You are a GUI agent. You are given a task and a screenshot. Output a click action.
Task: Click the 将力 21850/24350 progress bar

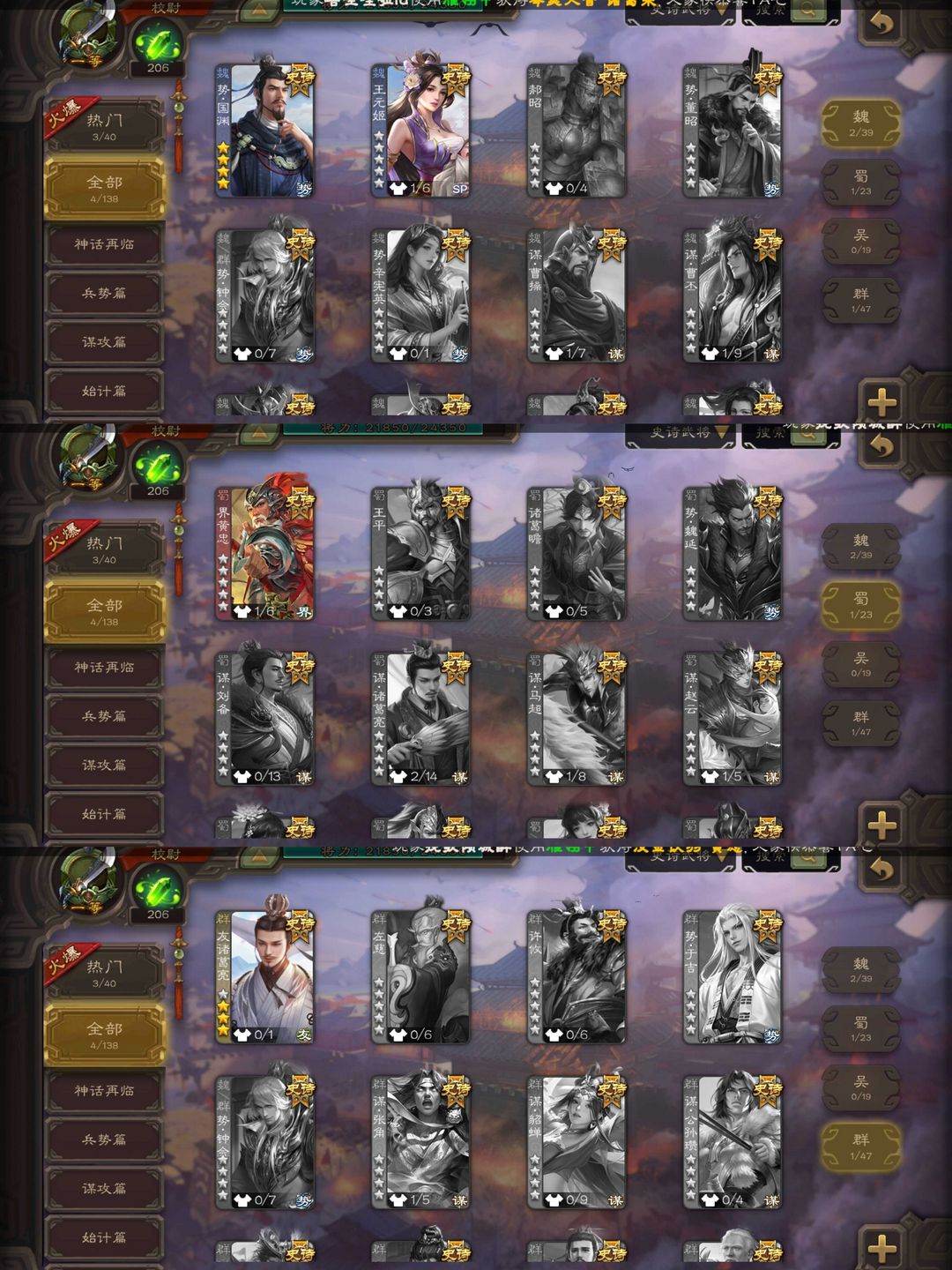(383, 429)
